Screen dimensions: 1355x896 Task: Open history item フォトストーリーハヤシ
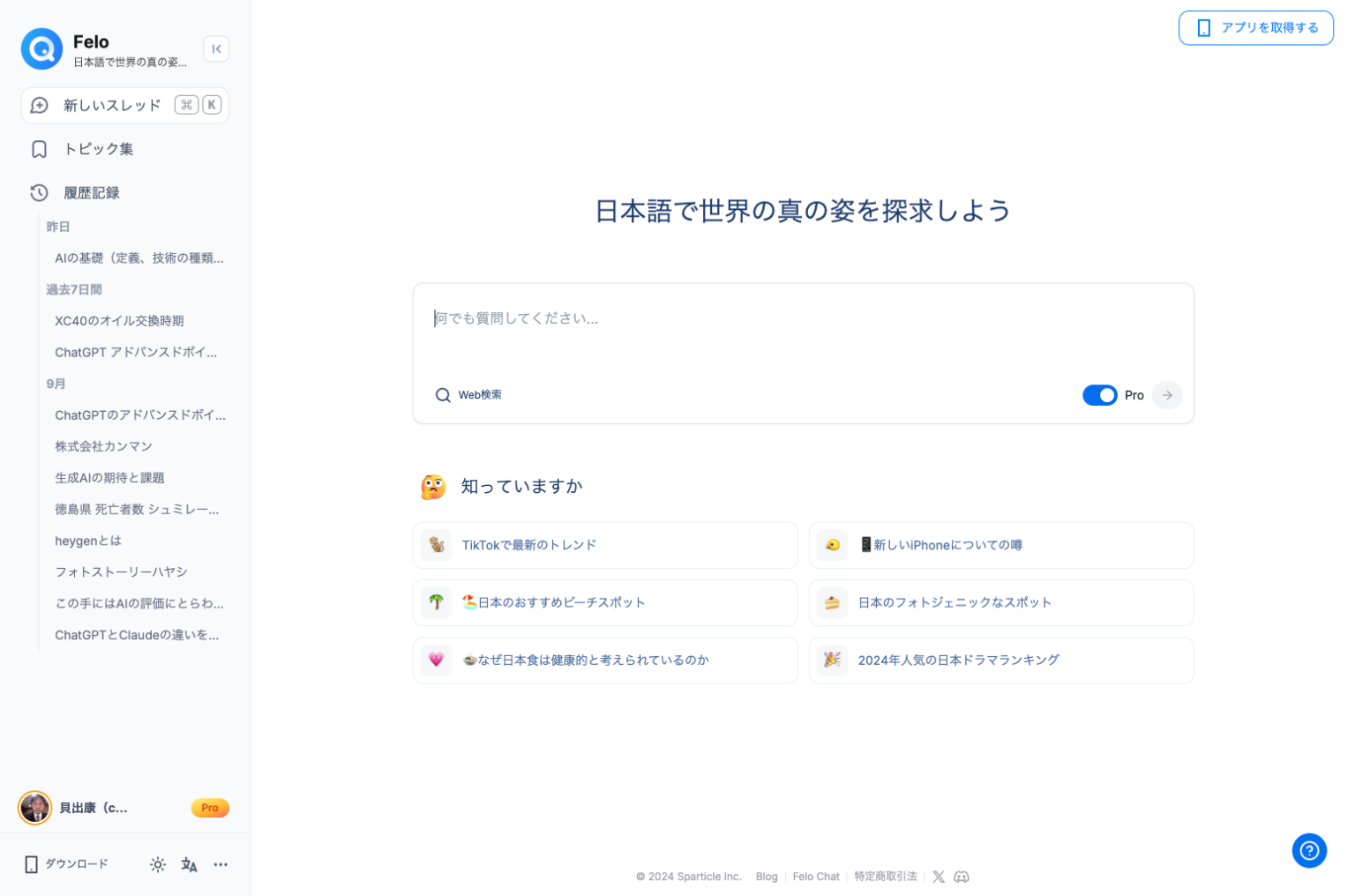(x=121, y=572)
